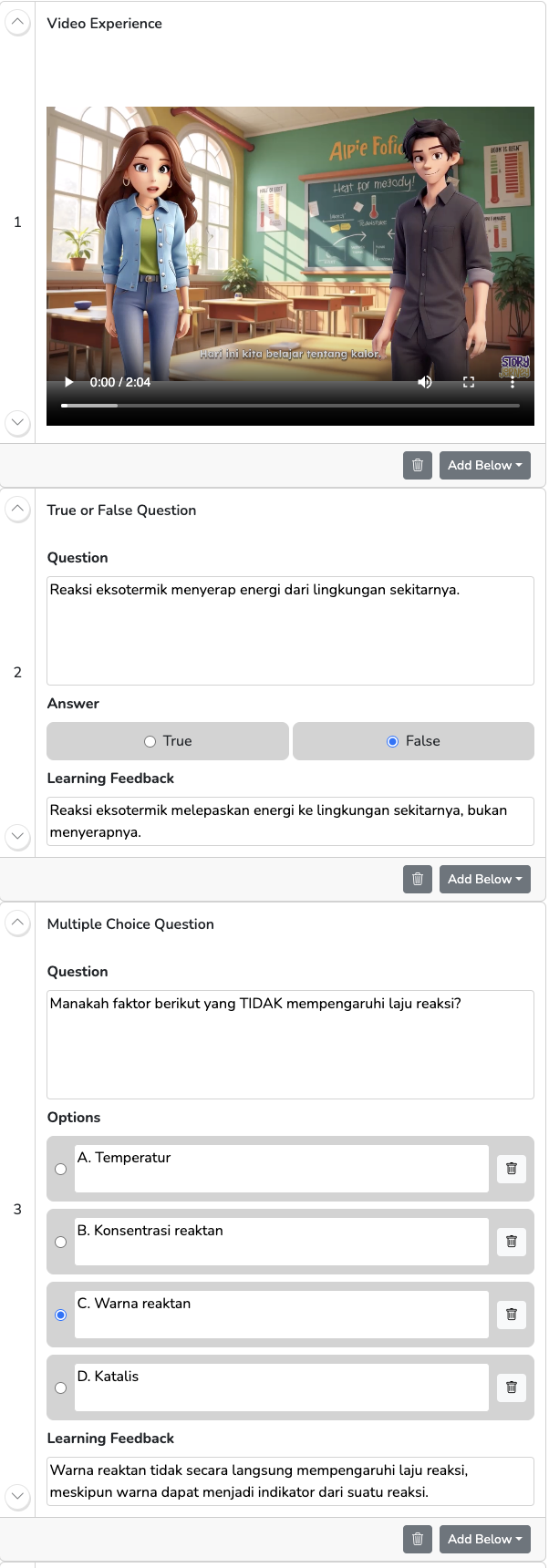The width and height of the screenshot is (549, 1568).
Task: Delete the Video Experience block with trash icon
Action: pyautogui.click(x=418, y=465)
